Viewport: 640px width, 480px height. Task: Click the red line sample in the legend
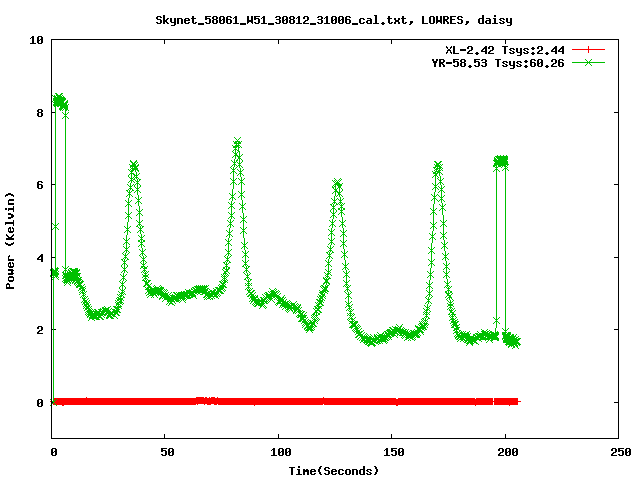coord(588,50)
